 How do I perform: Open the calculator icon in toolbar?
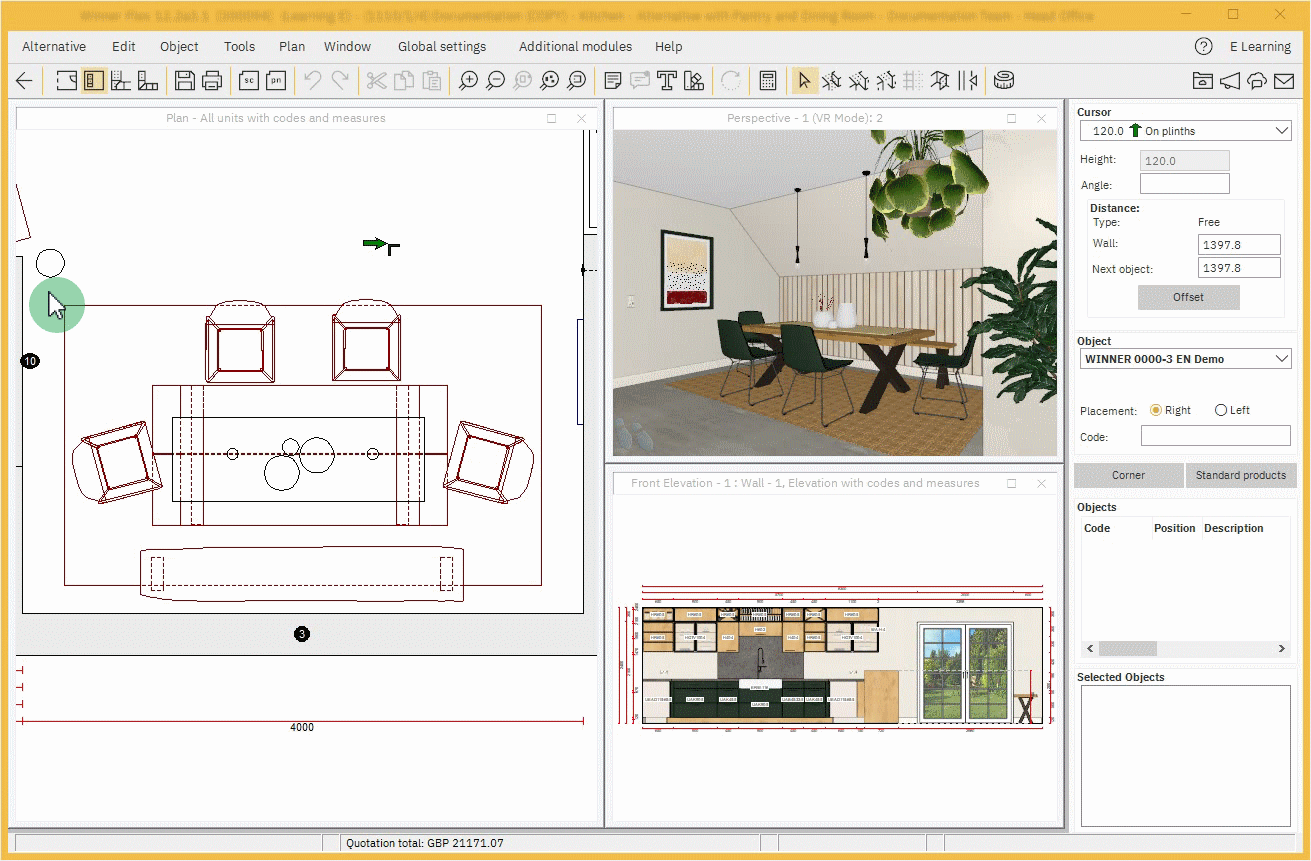(x=768, y=81)
